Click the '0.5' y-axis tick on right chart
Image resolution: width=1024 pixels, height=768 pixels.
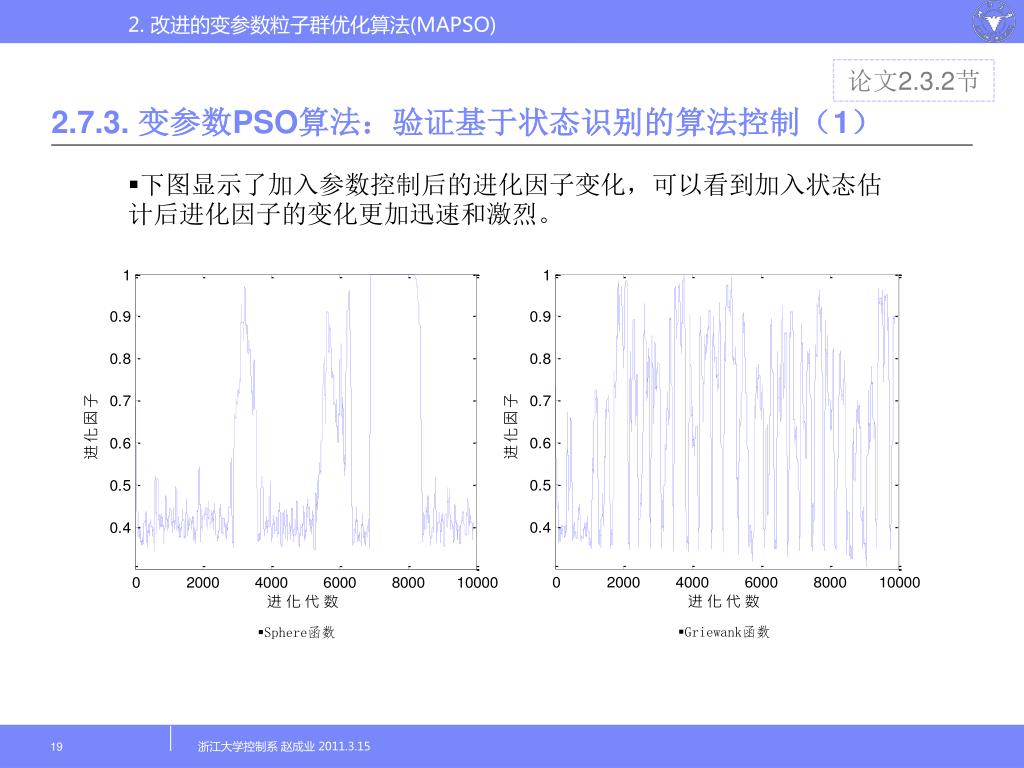click(540, 485)
